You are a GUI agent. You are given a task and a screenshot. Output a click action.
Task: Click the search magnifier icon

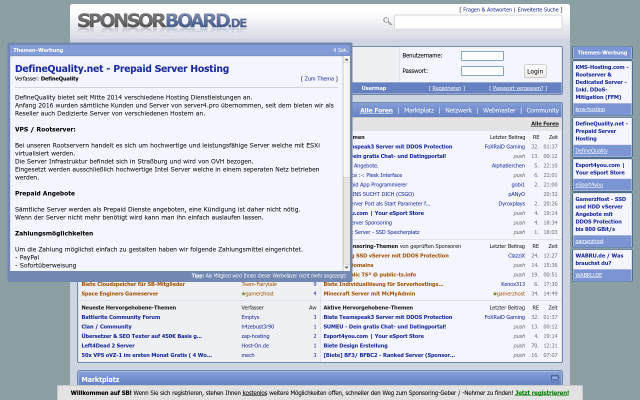tap(387, 21)
